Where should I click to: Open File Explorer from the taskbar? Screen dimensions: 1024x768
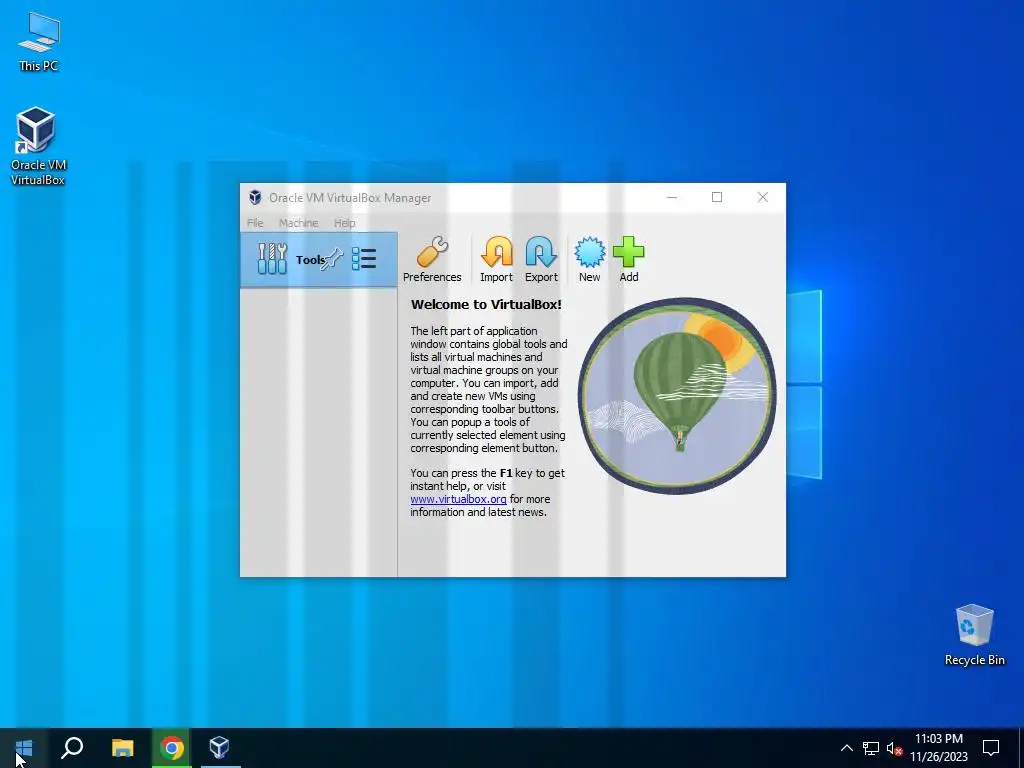122,748
